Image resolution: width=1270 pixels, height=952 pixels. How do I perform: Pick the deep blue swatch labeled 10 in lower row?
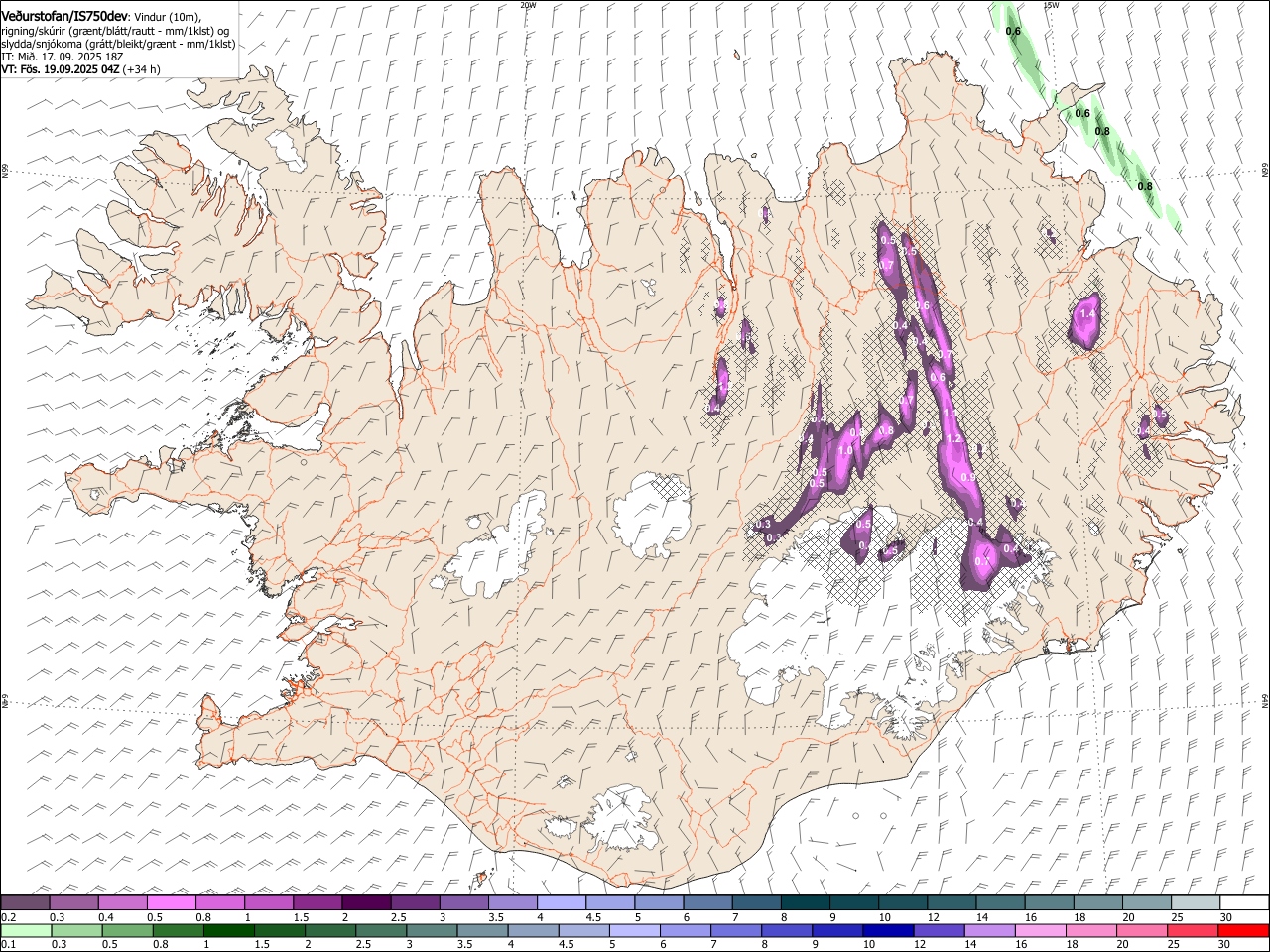888,931
